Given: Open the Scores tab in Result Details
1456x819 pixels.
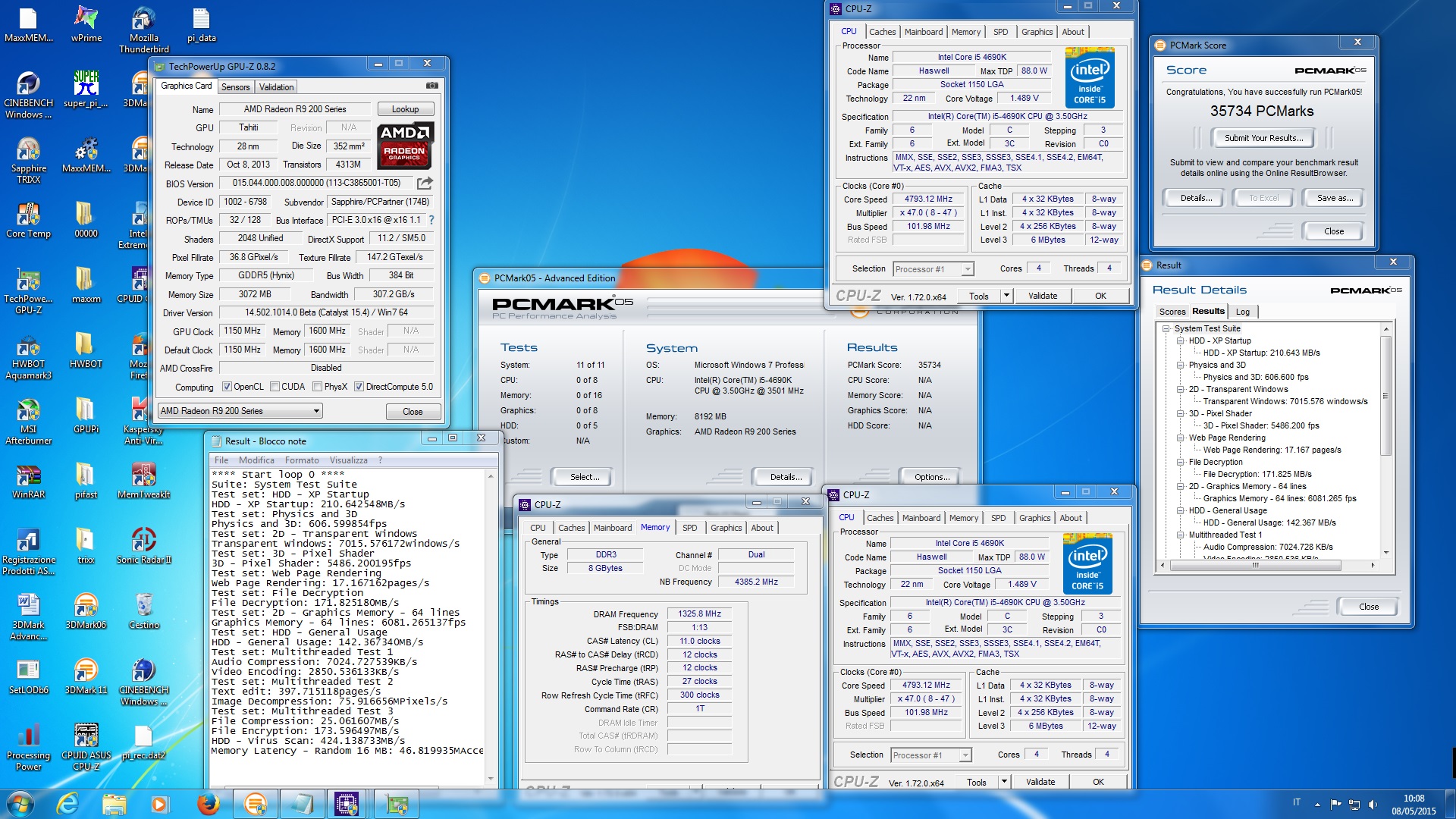Looking at the screenshot, I should pyautogui.click(x=1172, y=312).
